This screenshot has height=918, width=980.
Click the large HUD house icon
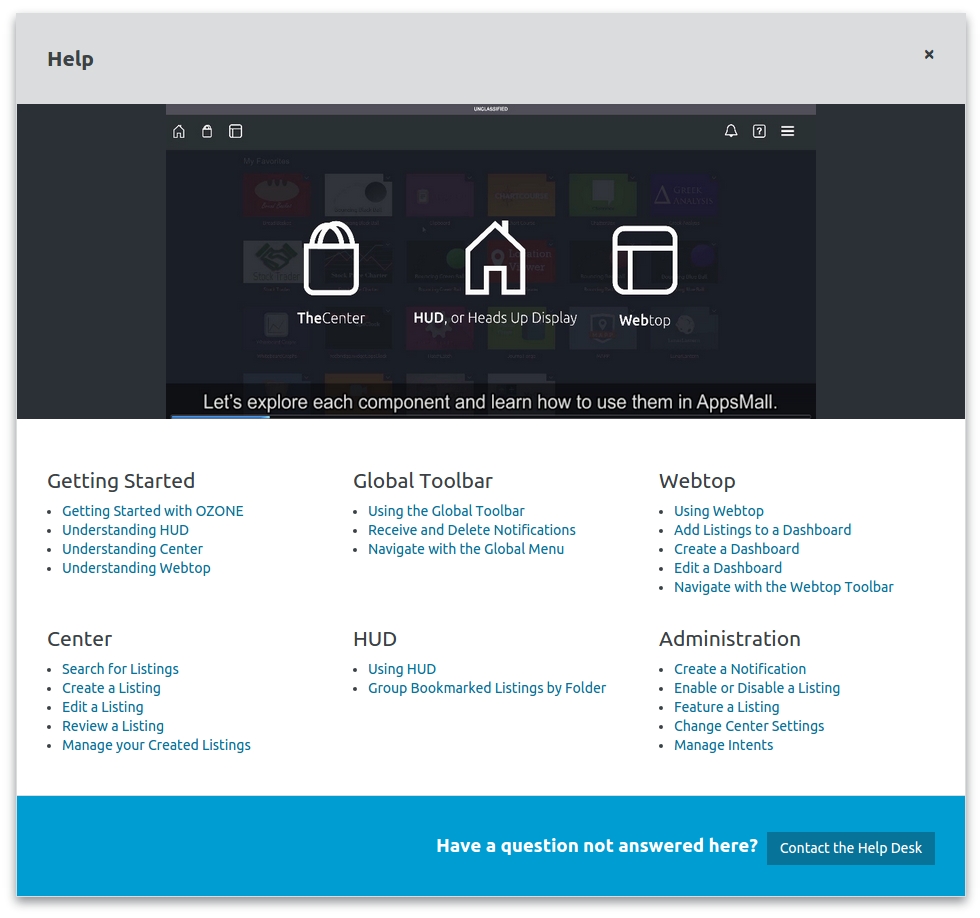pos(495,257)
